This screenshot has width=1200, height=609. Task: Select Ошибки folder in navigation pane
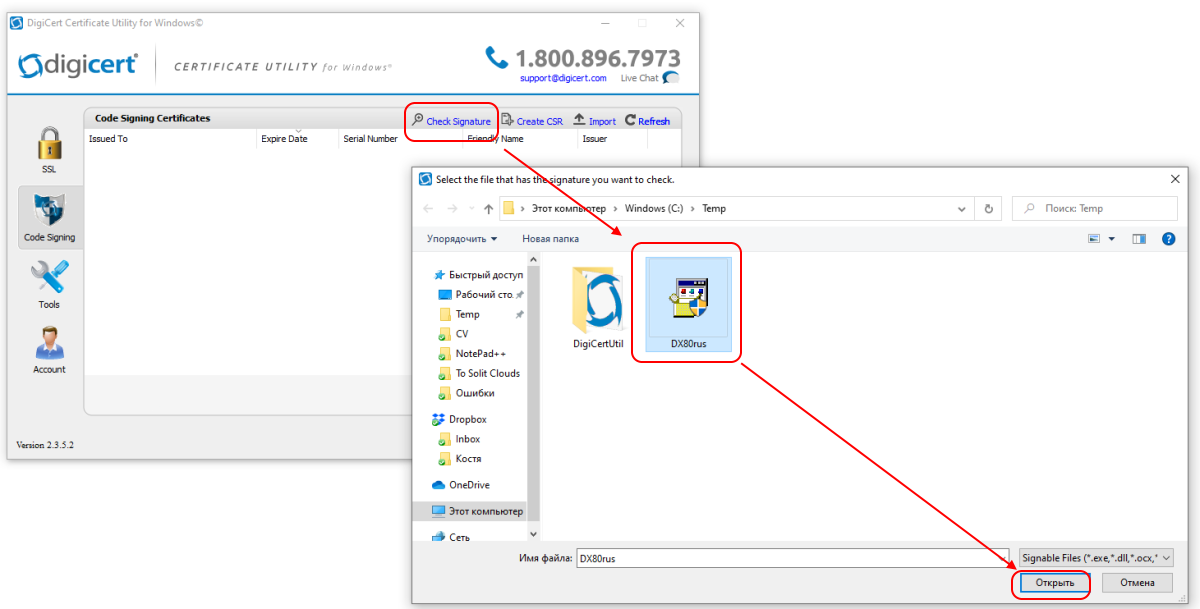[x=466, y=393]
